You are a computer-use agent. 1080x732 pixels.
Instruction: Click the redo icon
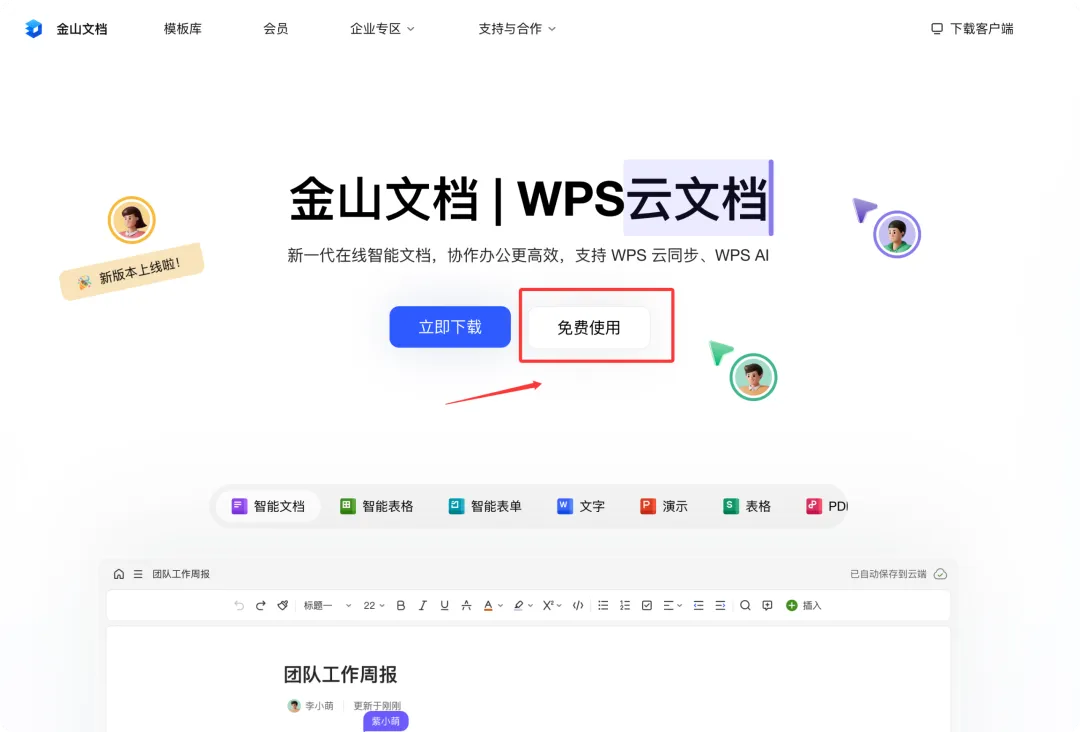point(260,605)
